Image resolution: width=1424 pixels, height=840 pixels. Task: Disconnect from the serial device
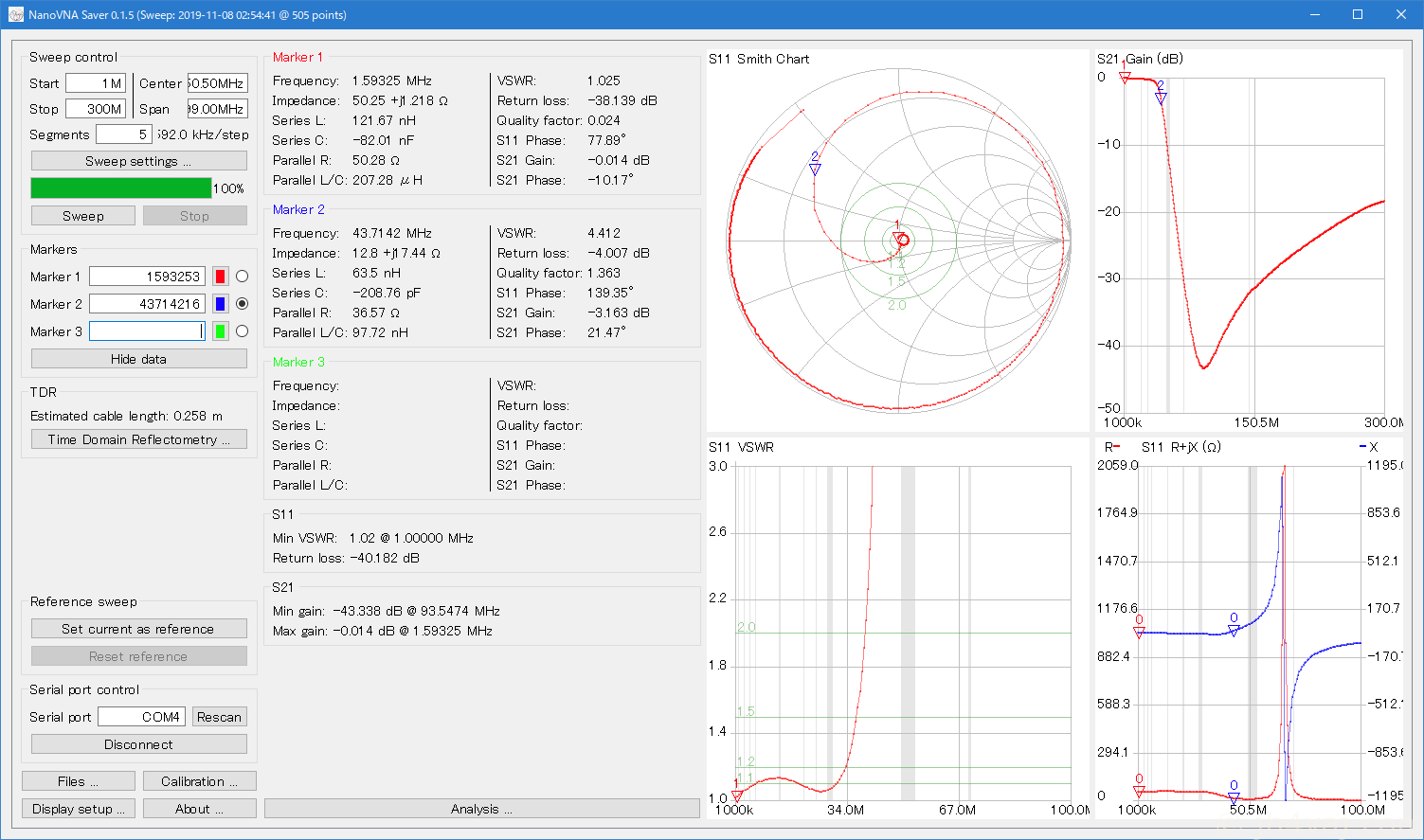(x=139, y=744)
